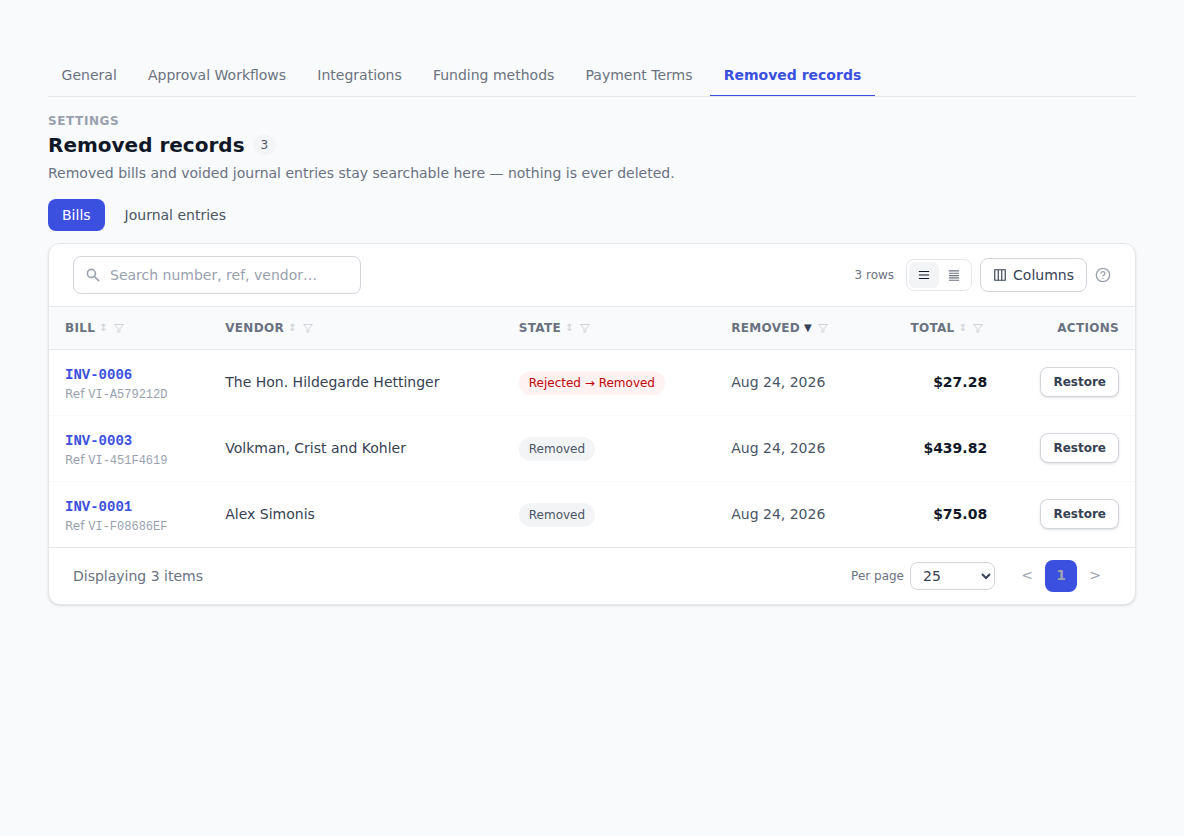Screen dimensions: 1184x836
Task: Click vendor Volkman, Crist and Kohler
Action: point(316,448)
